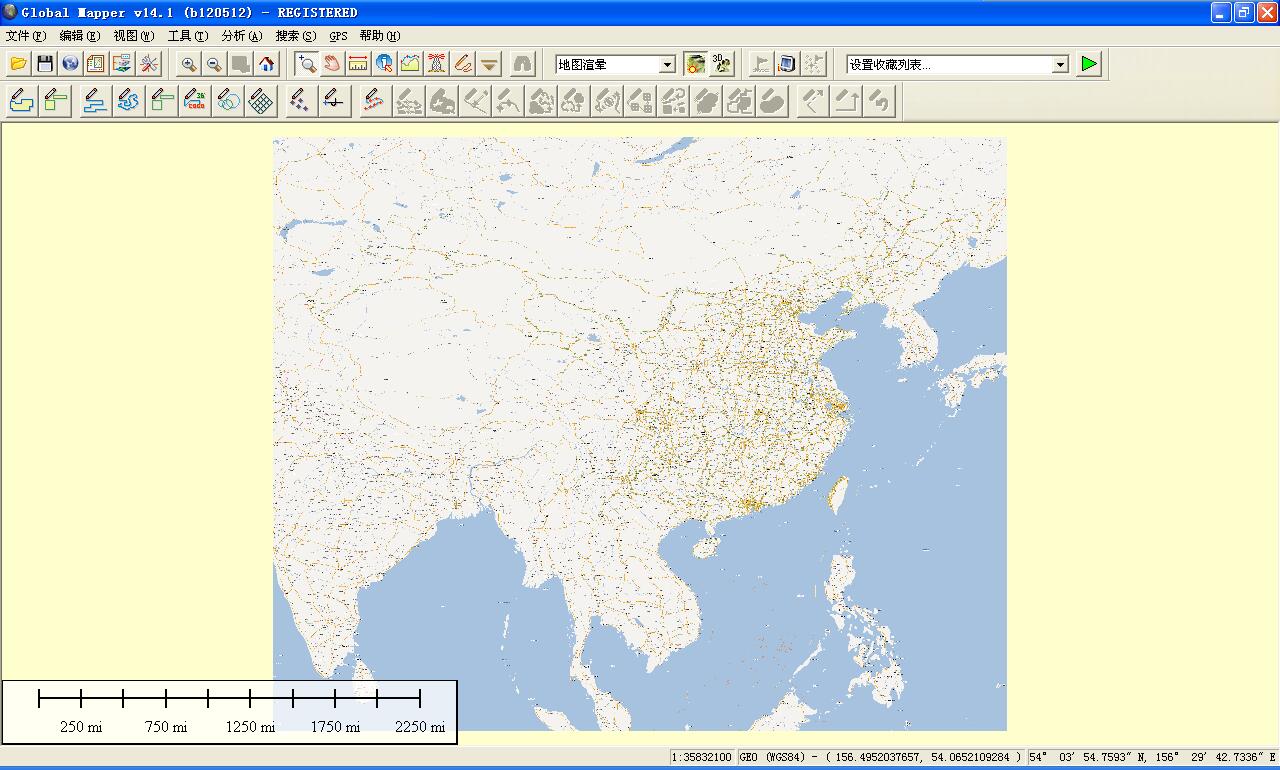Select the Zoom tool with magnifier cursor
Viewport: 1280px width, 770px height.
[307, 64]
